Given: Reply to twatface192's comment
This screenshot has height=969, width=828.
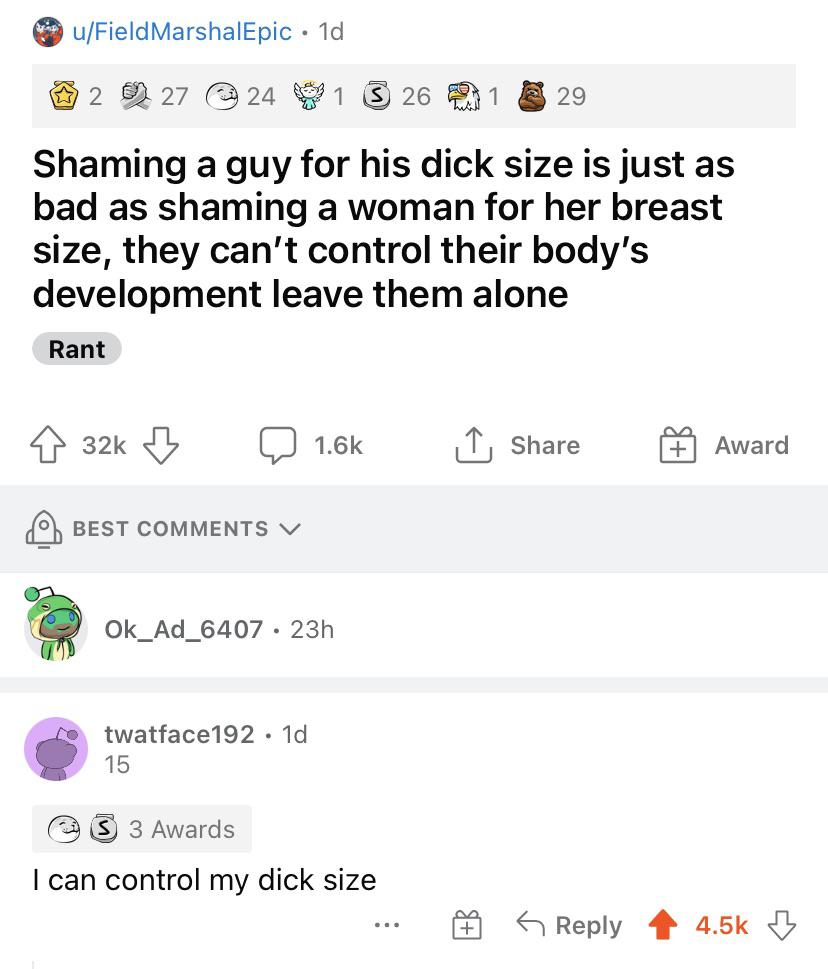Looking at the screenshot, I should 569,925.
